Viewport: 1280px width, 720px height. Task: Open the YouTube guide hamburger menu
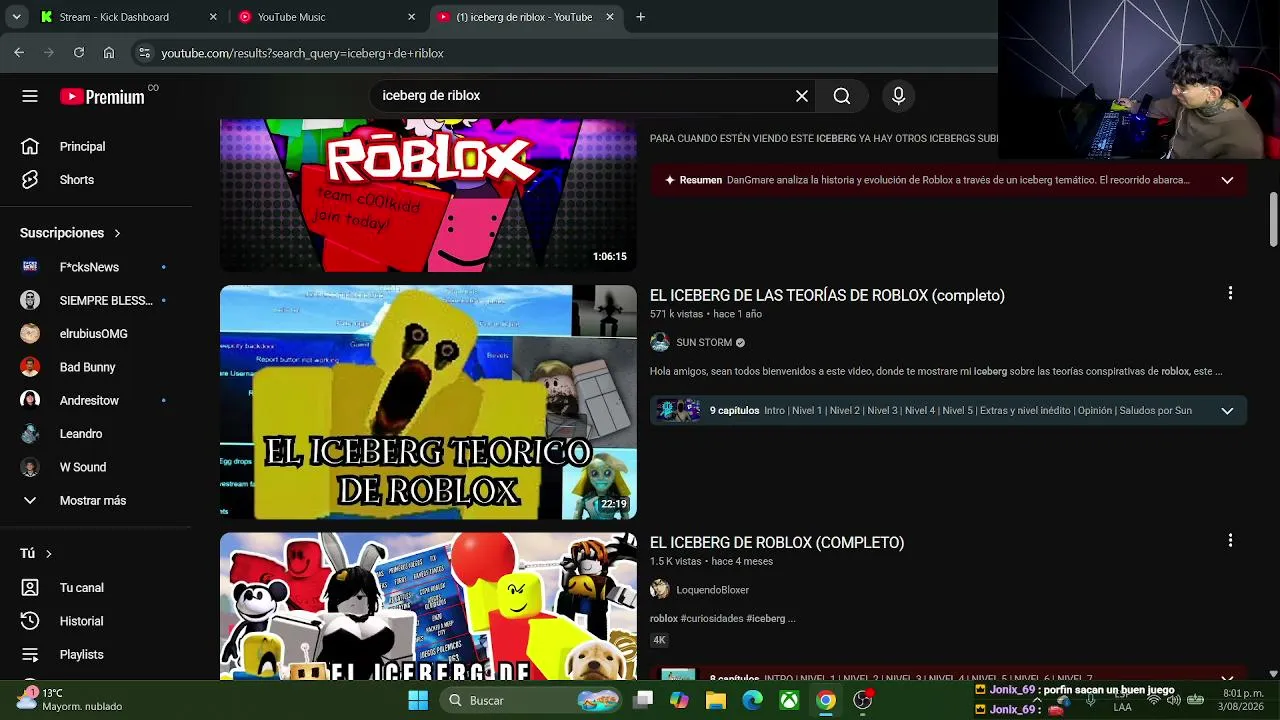(30, 96)
